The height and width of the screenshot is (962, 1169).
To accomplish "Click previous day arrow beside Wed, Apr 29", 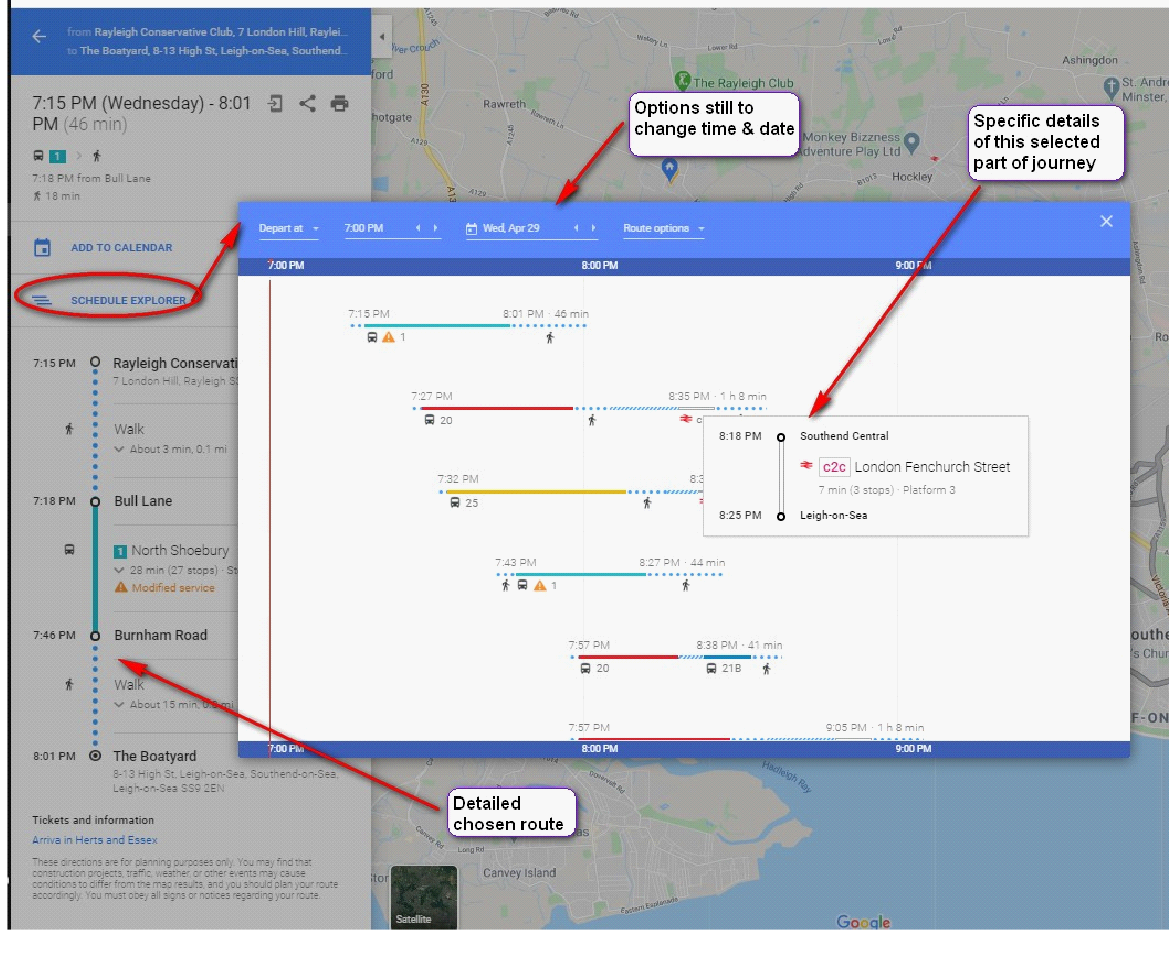I will 576,229.
